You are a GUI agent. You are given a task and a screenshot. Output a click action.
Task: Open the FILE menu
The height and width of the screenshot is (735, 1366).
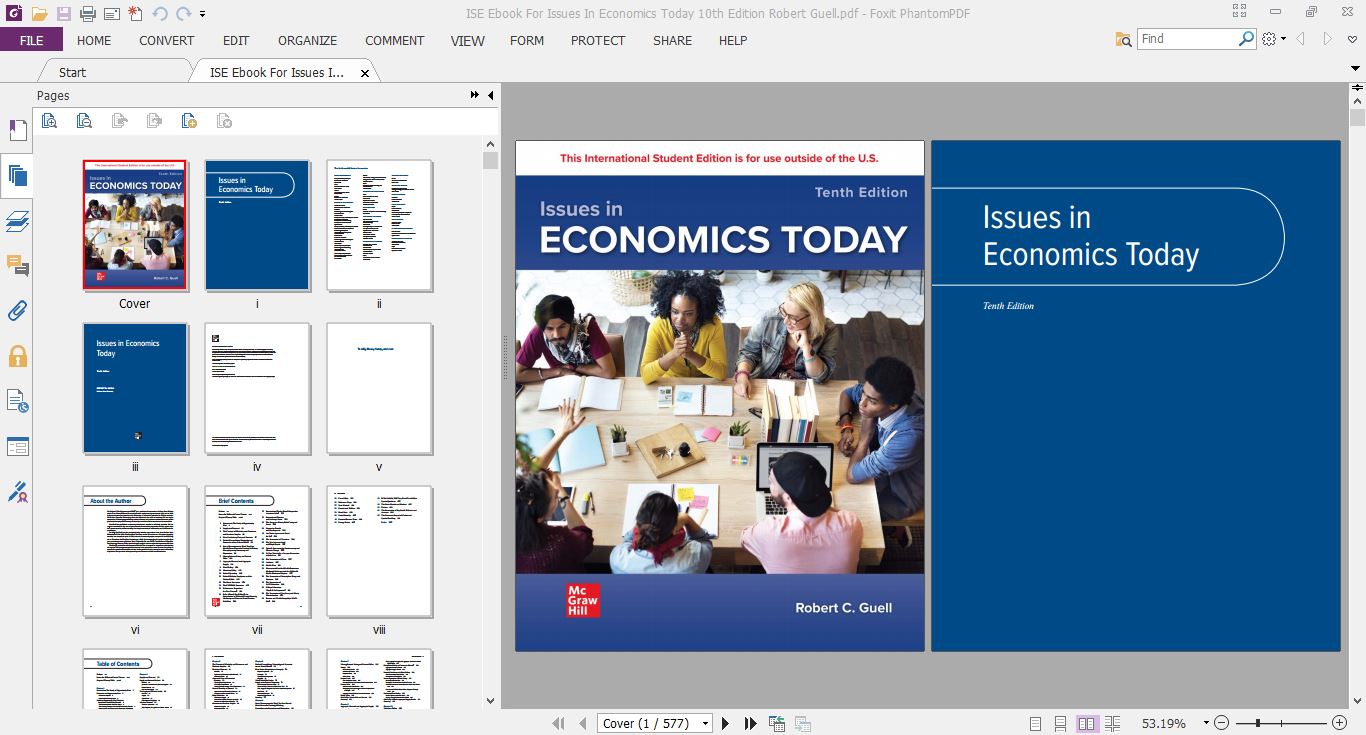31,40
